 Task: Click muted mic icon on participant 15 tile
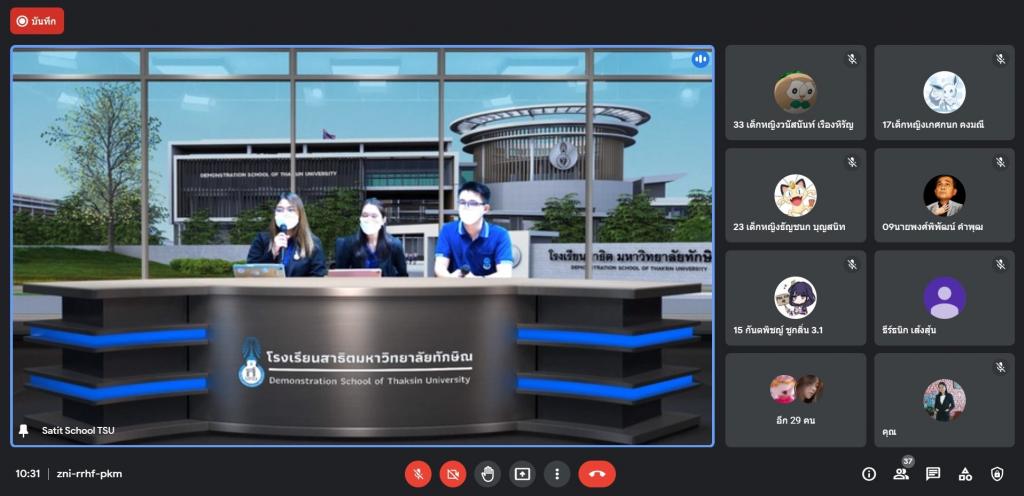click(852, 264)
